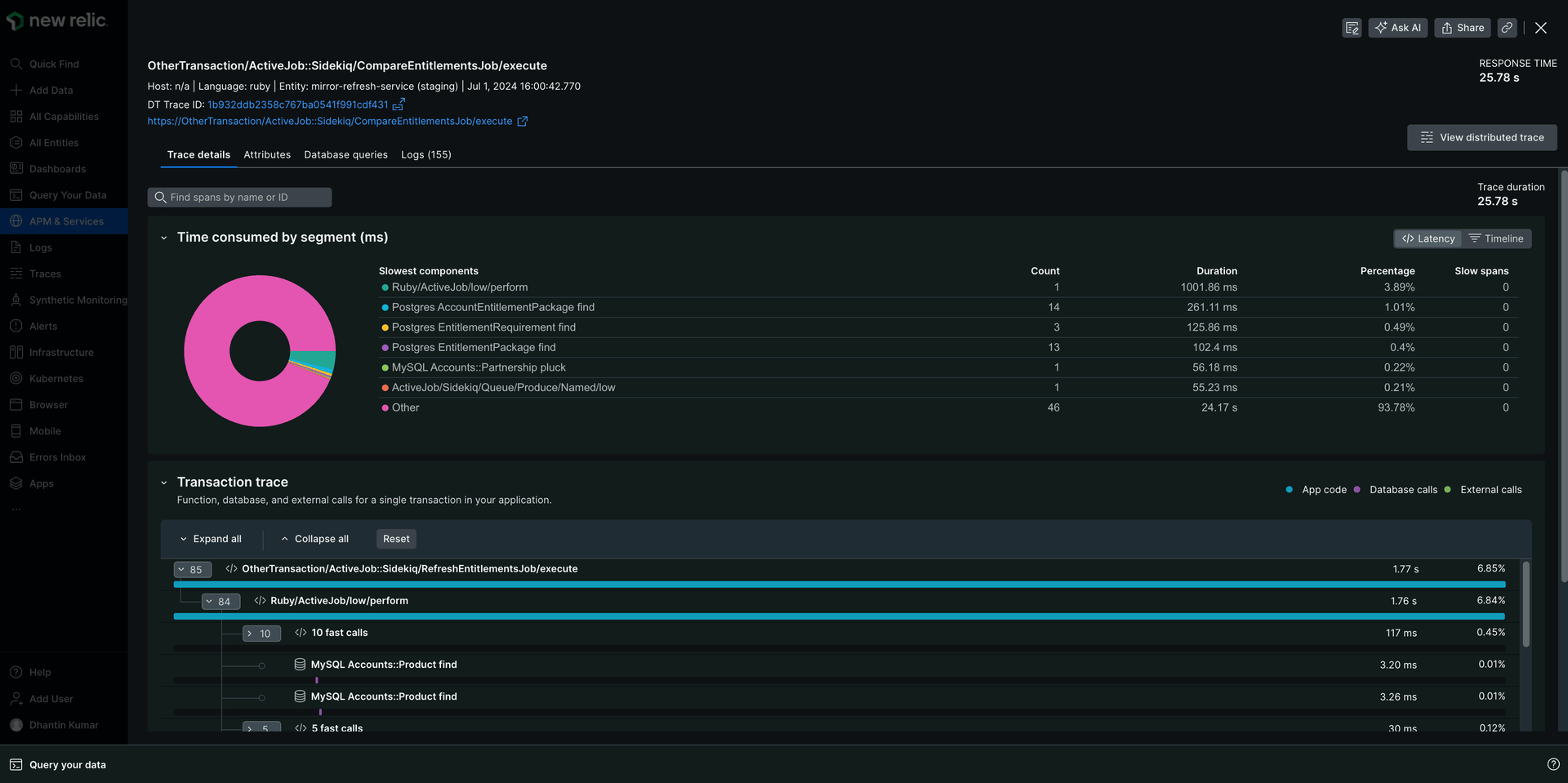The width and height of the screenshot is (1568, 783).
Task: Open APM & Services in the sidebar
Action: [65, 220]
